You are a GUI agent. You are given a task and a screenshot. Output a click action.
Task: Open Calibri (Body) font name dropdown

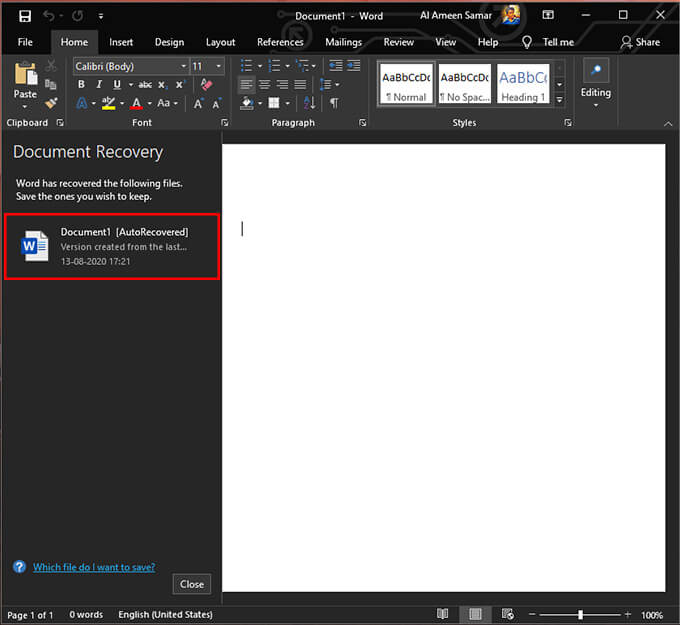coord(183,66)
